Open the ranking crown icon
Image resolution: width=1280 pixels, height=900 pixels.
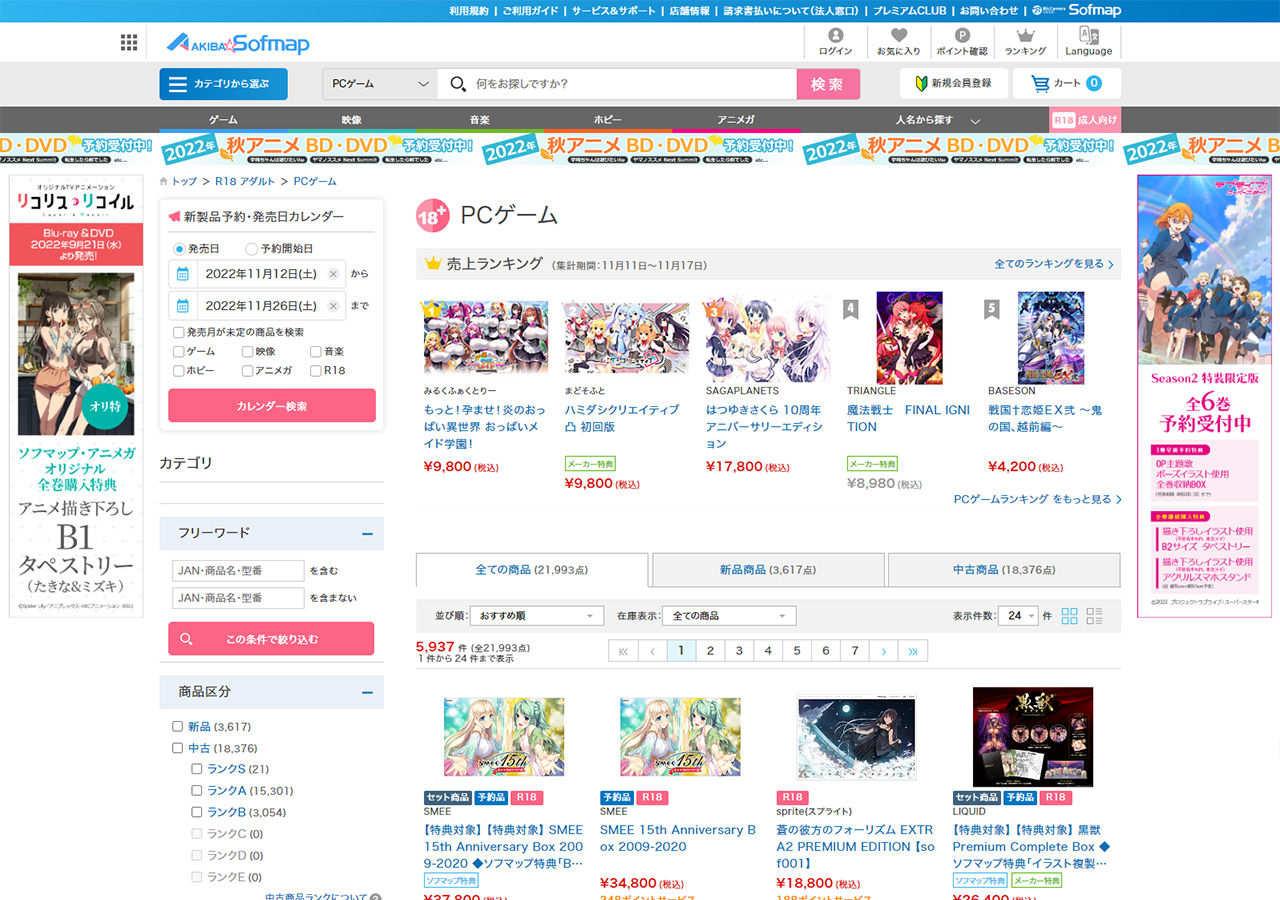pos(1025,36)
